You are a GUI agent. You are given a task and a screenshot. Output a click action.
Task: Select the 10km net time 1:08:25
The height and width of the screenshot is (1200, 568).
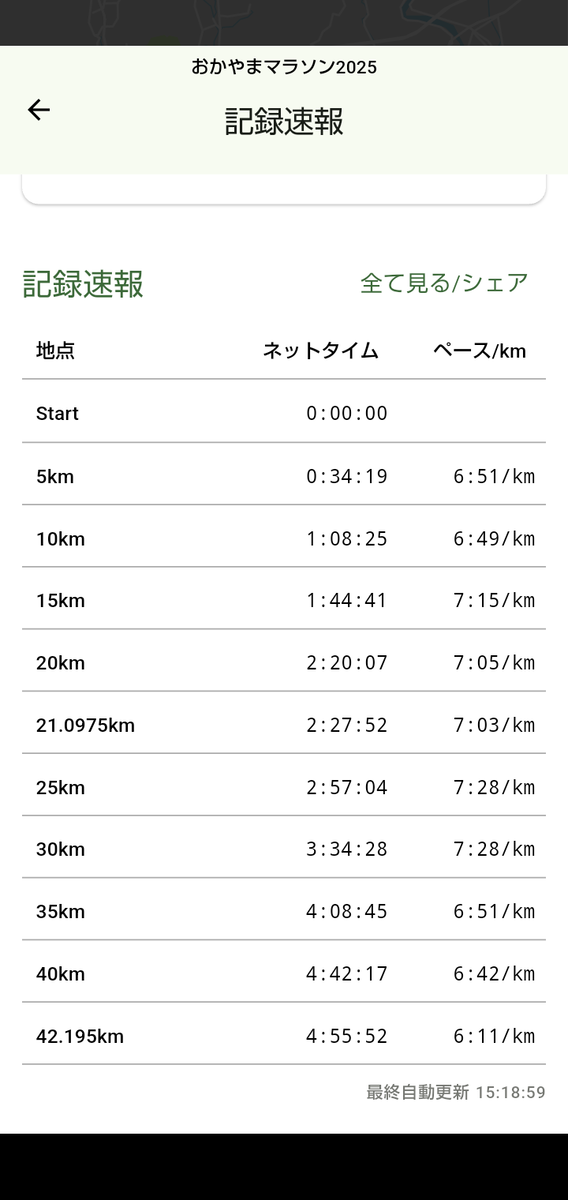tap(347, 539)
